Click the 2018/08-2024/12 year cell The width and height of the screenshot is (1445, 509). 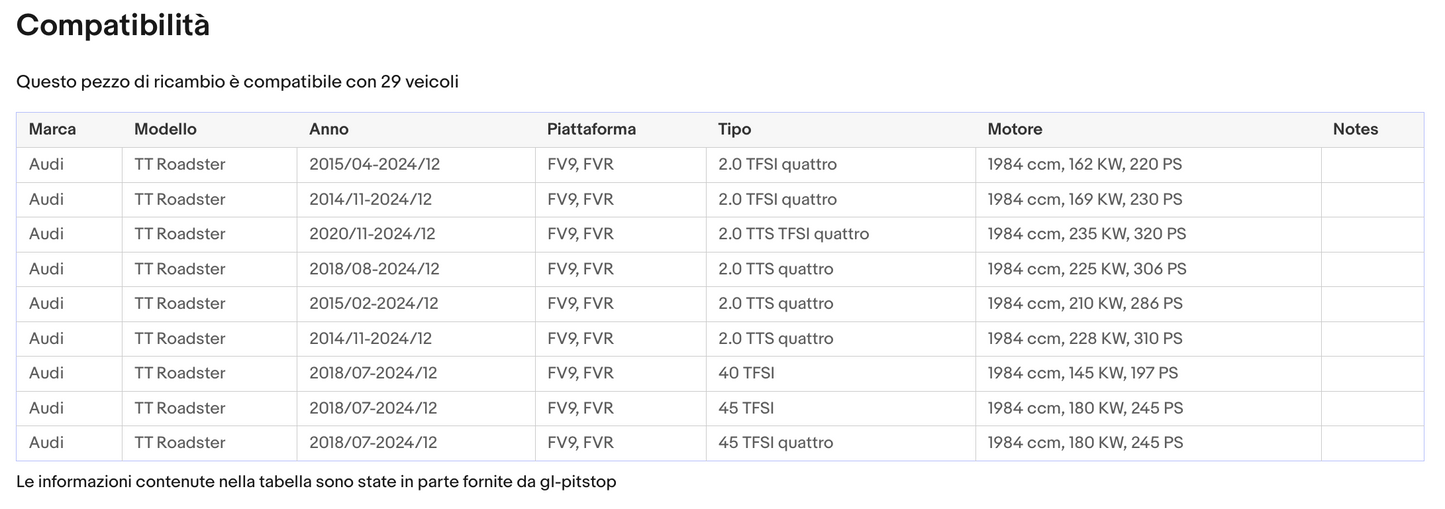point(374,269)
